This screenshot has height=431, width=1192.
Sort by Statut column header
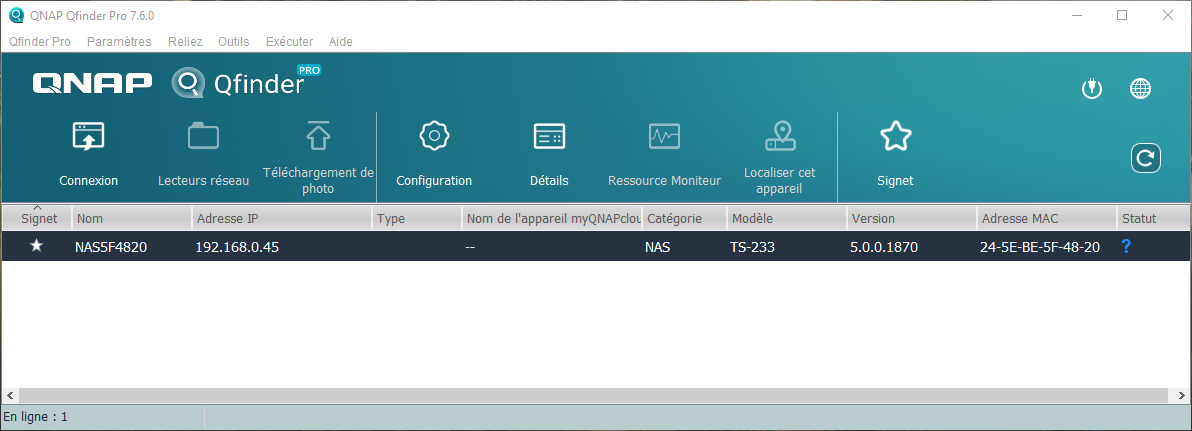click(x=1153, y=218)
